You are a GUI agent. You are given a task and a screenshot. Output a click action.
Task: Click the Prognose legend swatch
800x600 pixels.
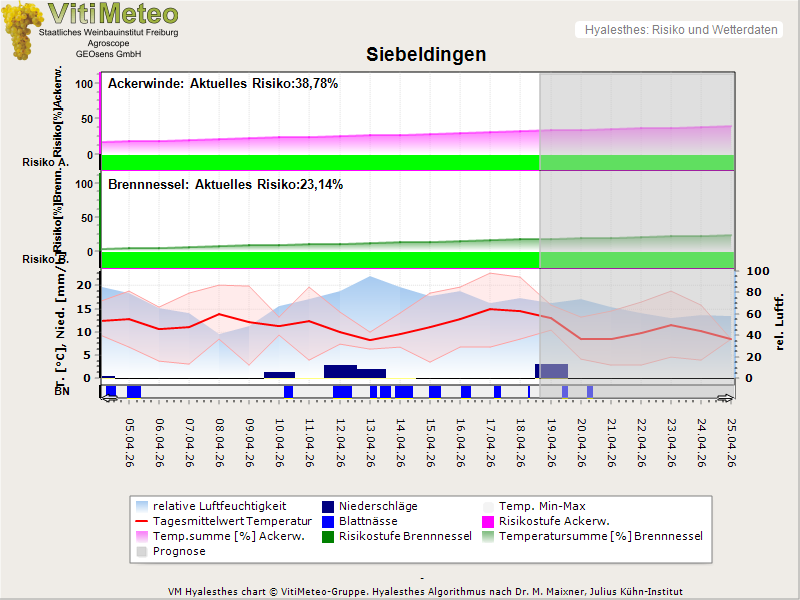pos(141,551)
